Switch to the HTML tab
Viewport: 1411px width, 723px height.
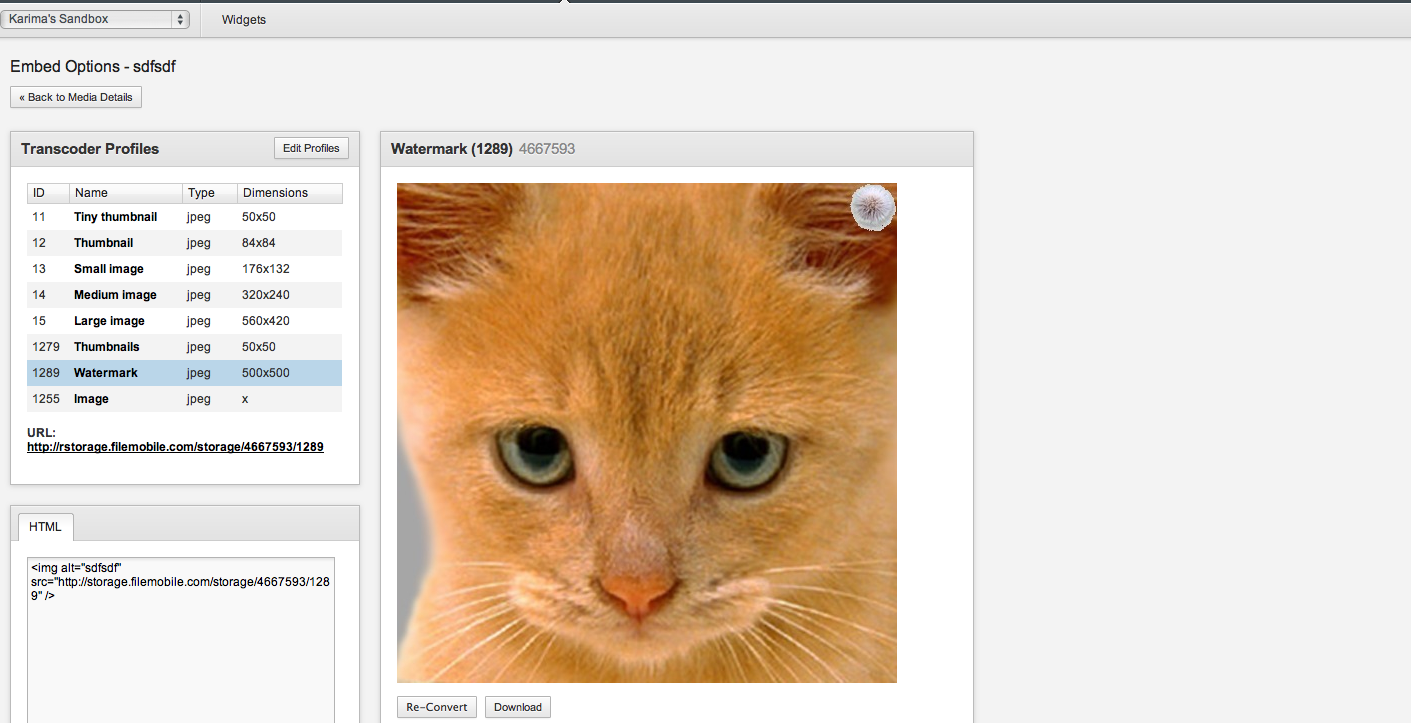(45, 527)
